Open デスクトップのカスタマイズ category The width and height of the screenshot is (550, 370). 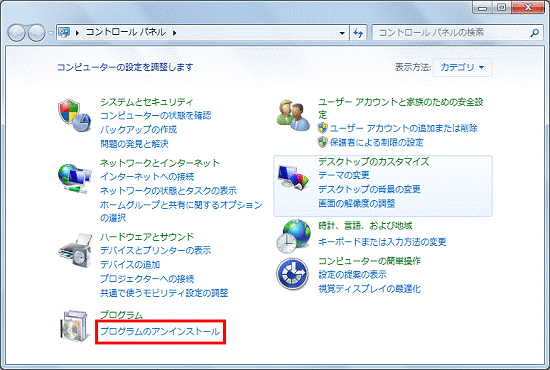pyautogui.click(x=374, y=162)
